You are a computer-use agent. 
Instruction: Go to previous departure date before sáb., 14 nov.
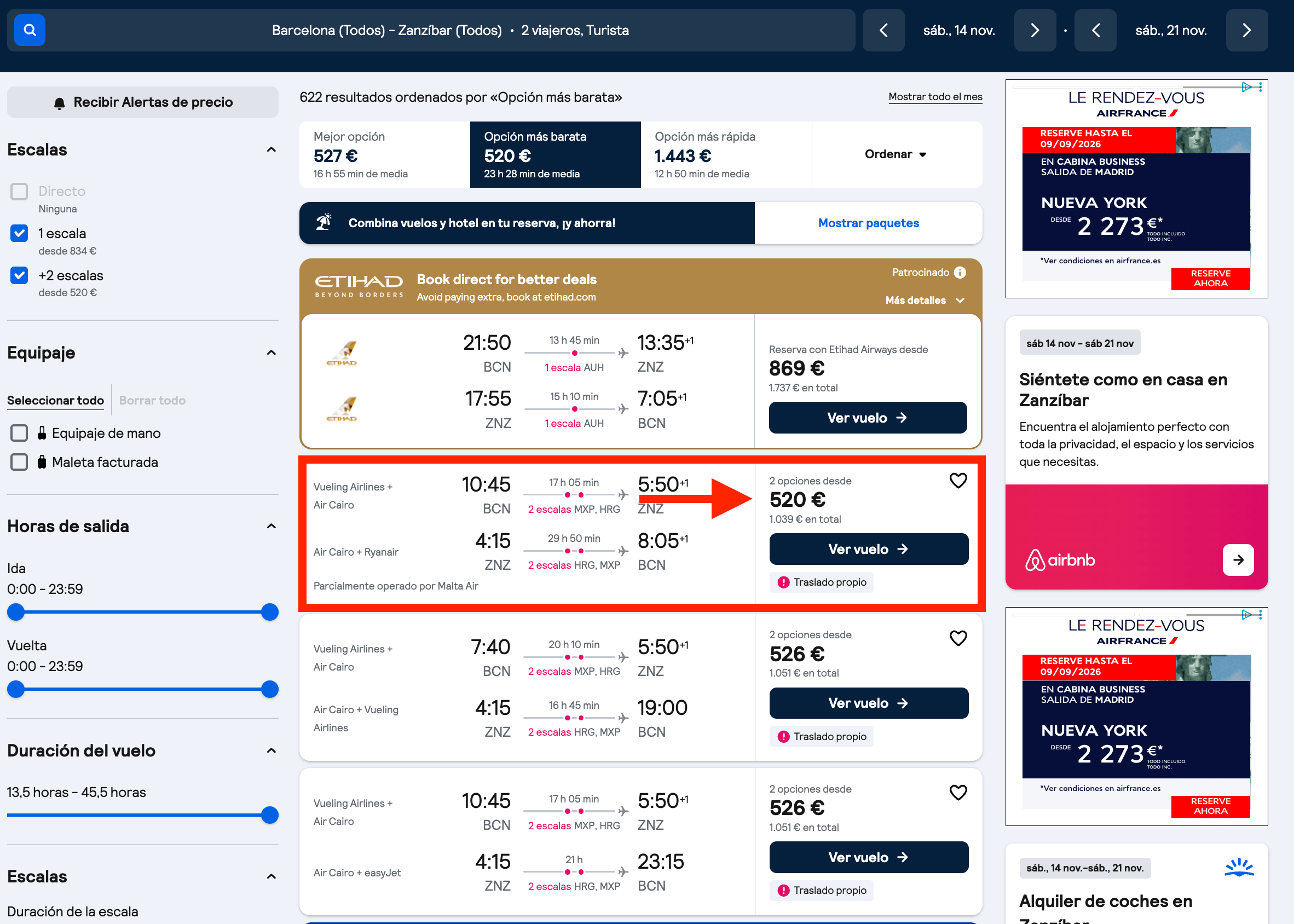pyautogui.click(x=883, y=30)
